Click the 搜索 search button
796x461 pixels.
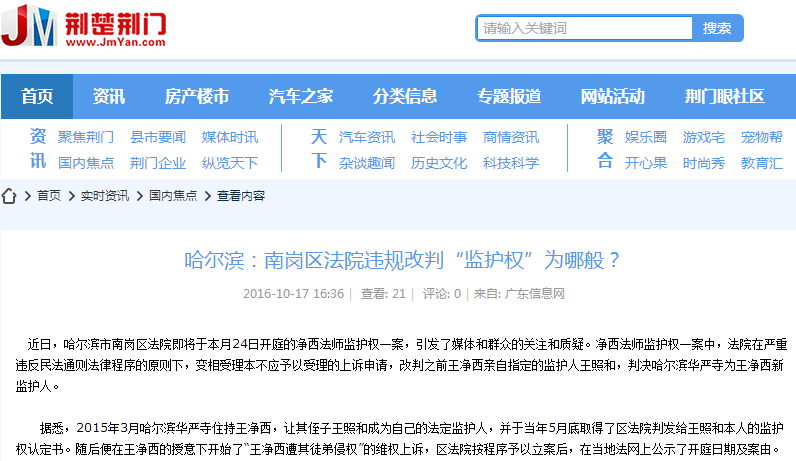tap(717, 28)
